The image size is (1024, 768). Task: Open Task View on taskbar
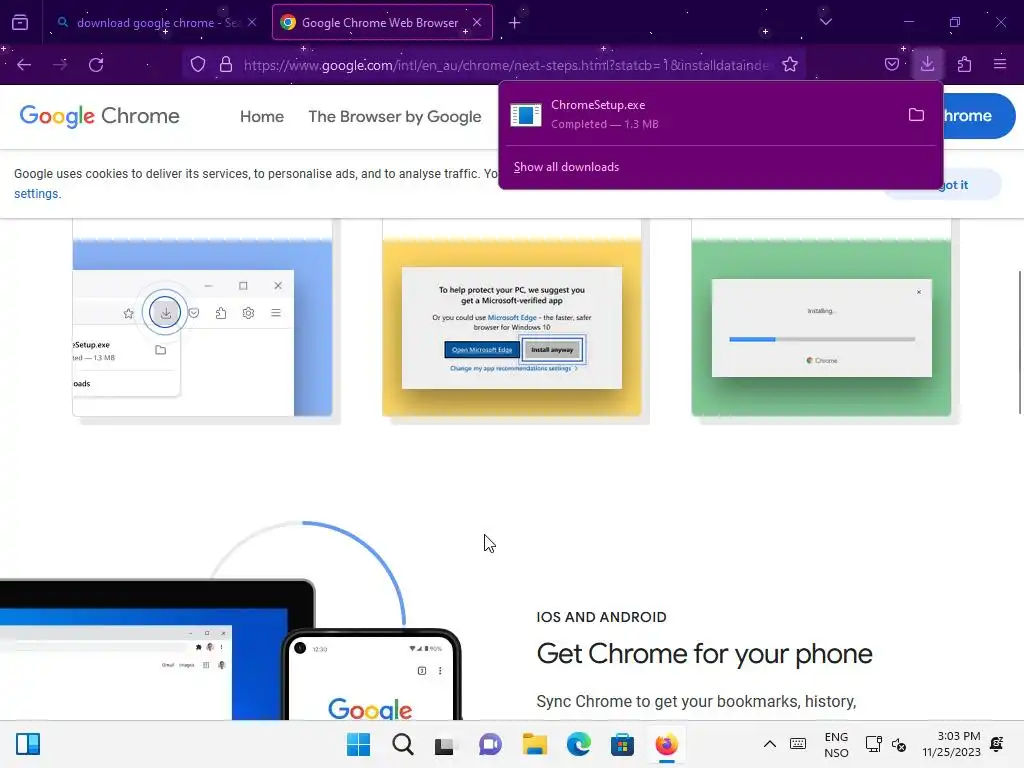[445, 744]
